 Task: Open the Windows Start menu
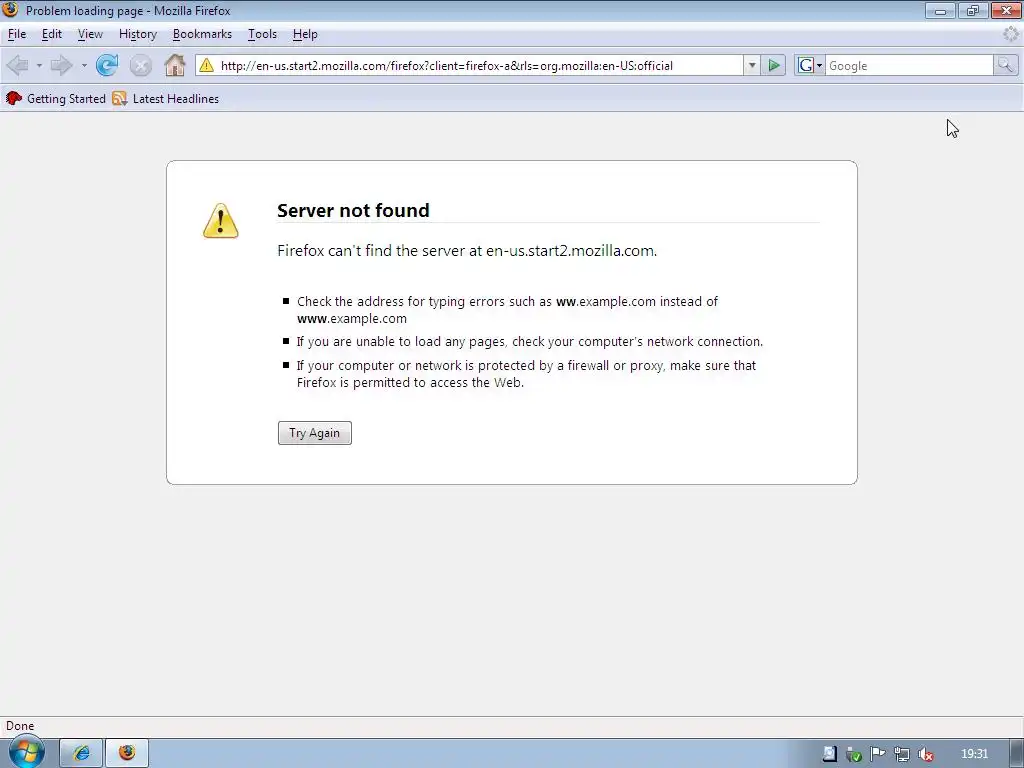pos(26,752)
